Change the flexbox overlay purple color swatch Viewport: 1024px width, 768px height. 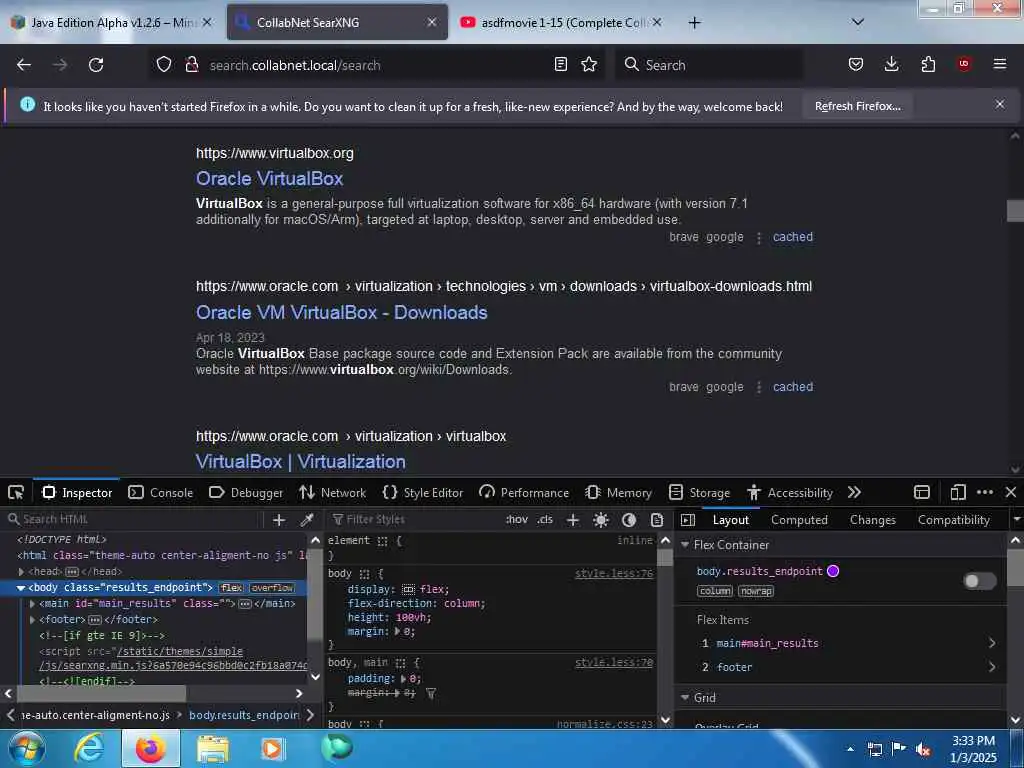(833, 571)
